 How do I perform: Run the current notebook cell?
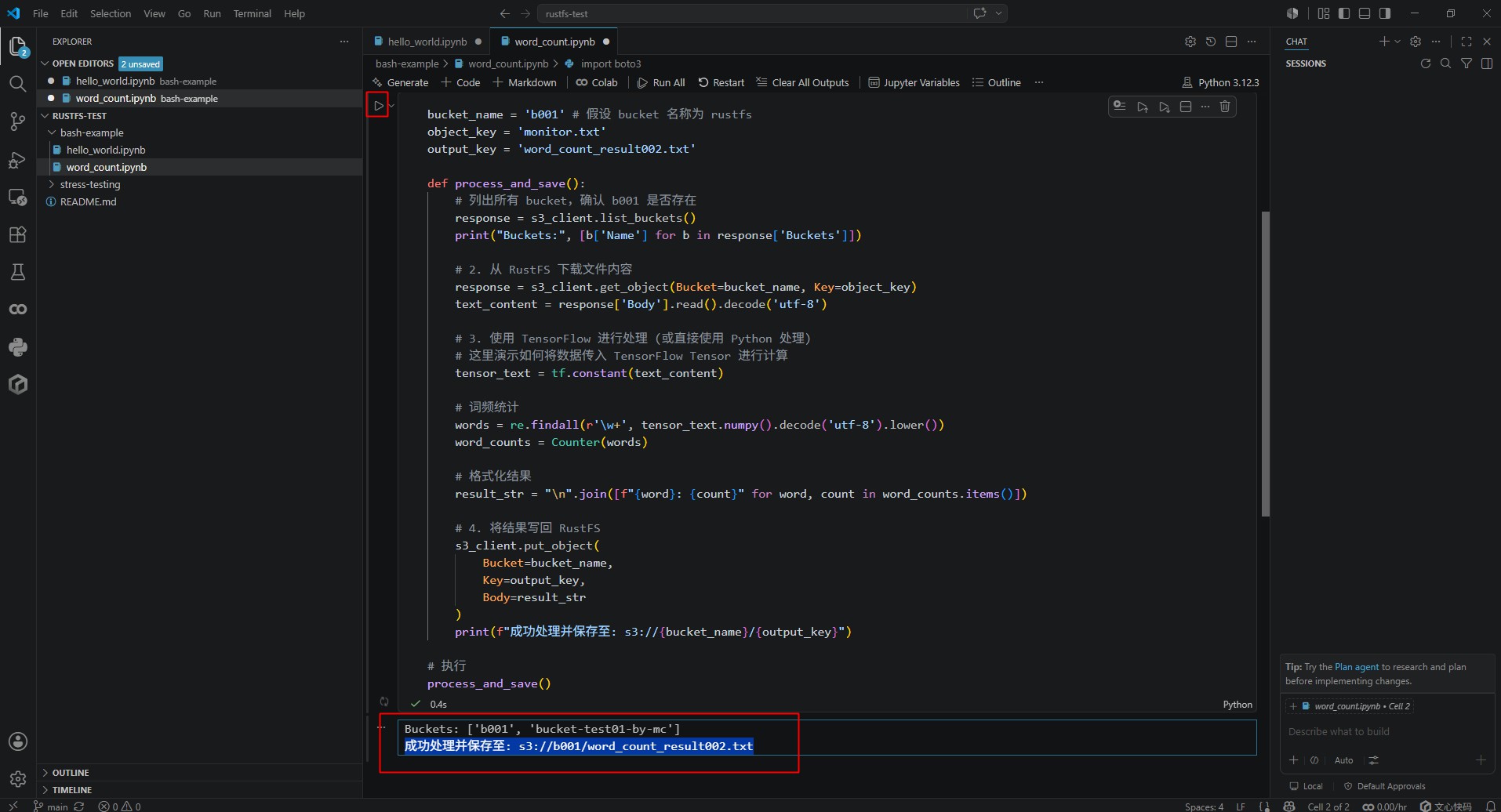378,105
